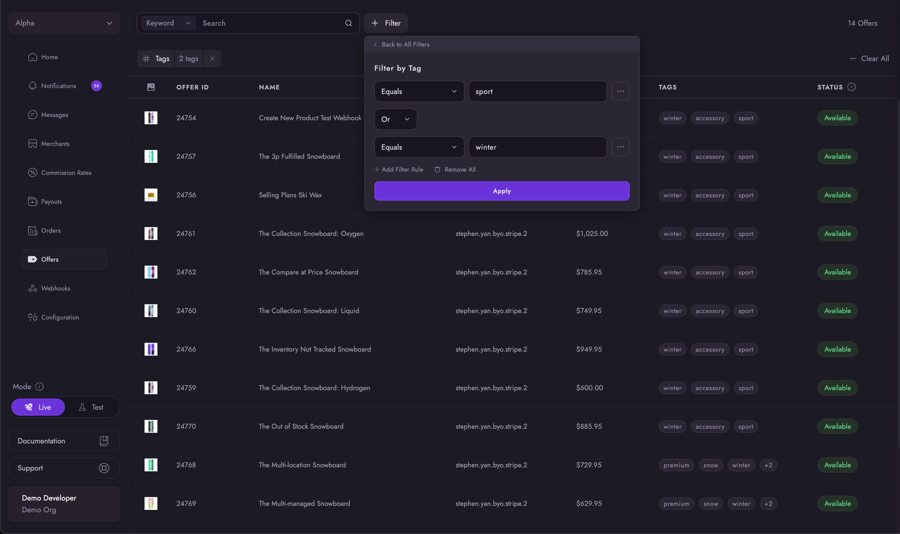
Task: Click the Status info icon
Action: [x=851, y=87]
